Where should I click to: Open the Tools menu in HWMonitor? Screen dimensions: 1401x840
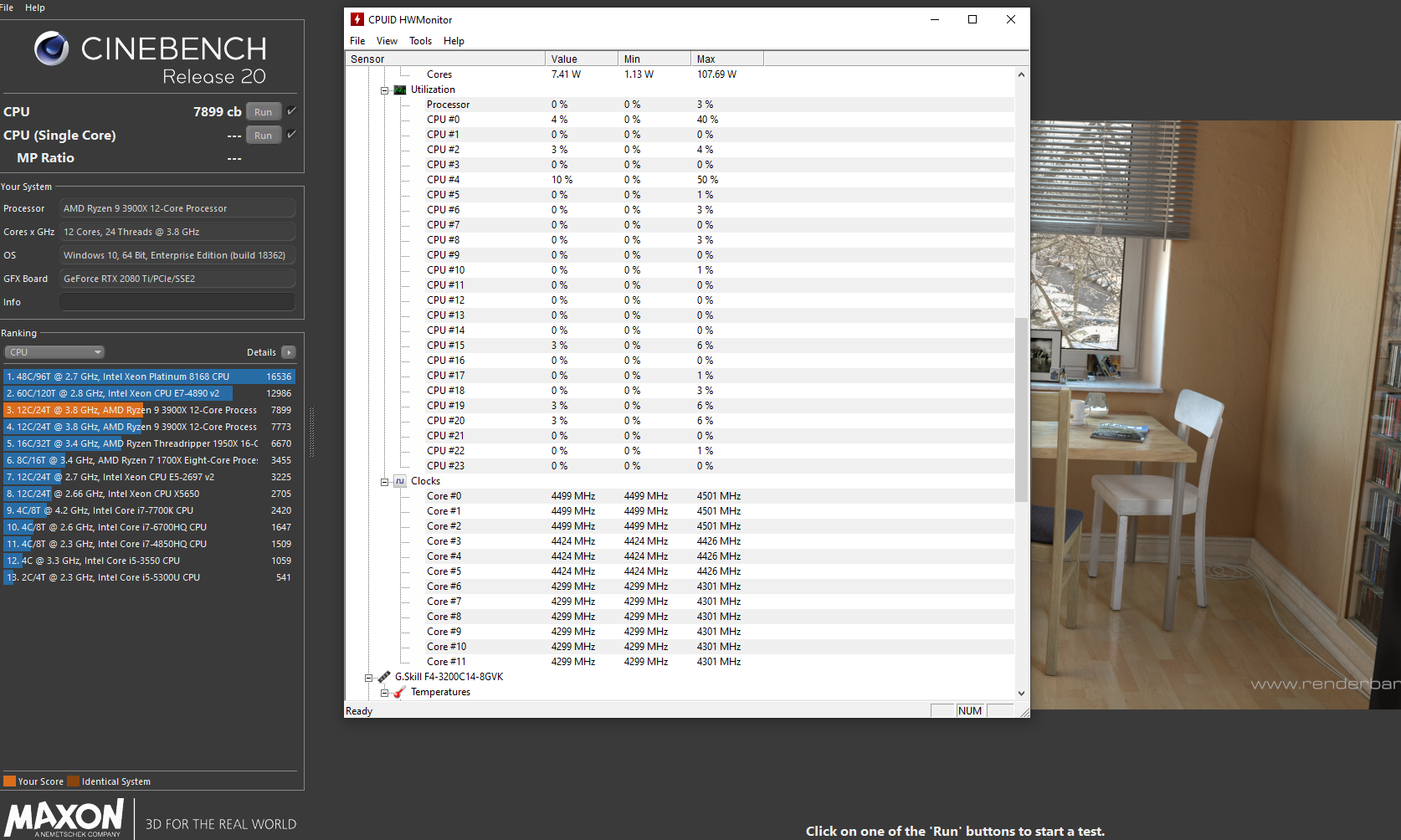click(420, 41)
